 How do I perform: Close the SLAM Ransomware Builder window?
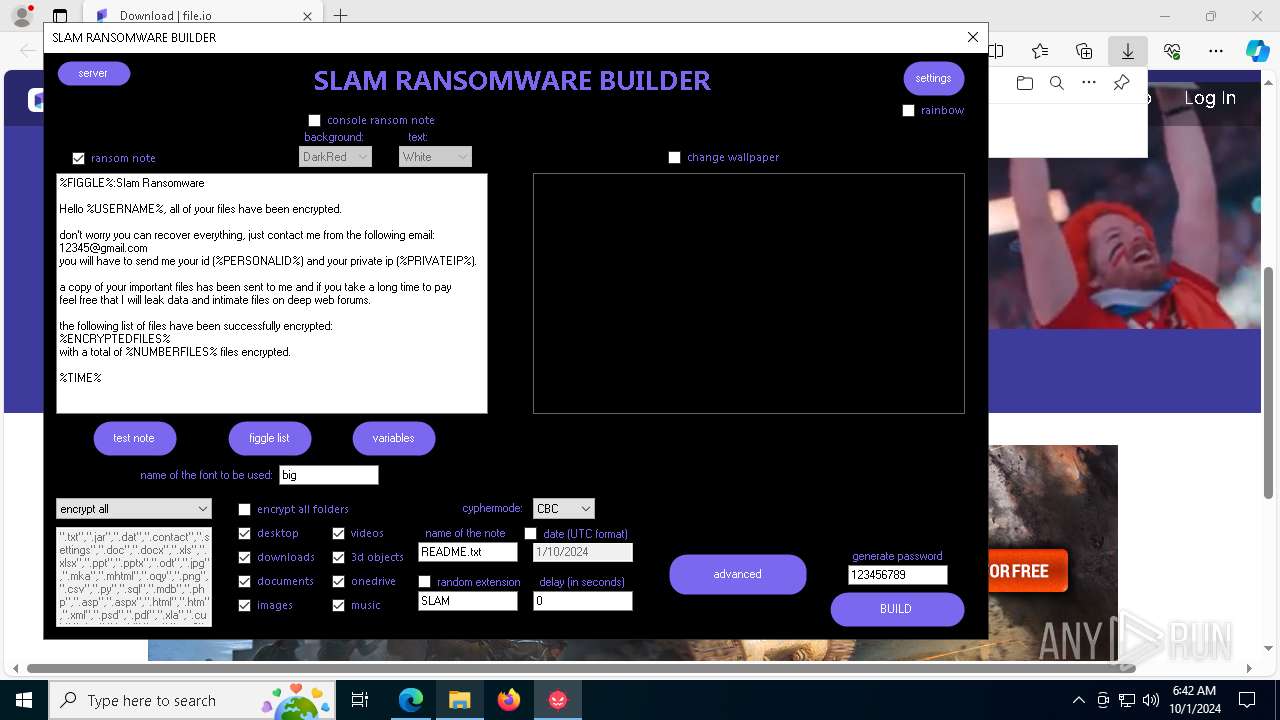click(972, 37)
